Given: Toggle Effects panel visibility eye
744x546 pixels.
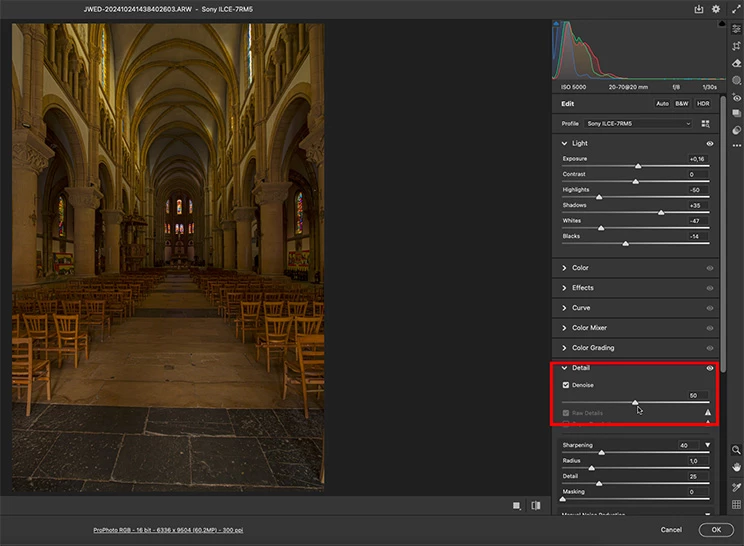Looking at the screenshot, I should pyautogui.click(x=710, y=288).
